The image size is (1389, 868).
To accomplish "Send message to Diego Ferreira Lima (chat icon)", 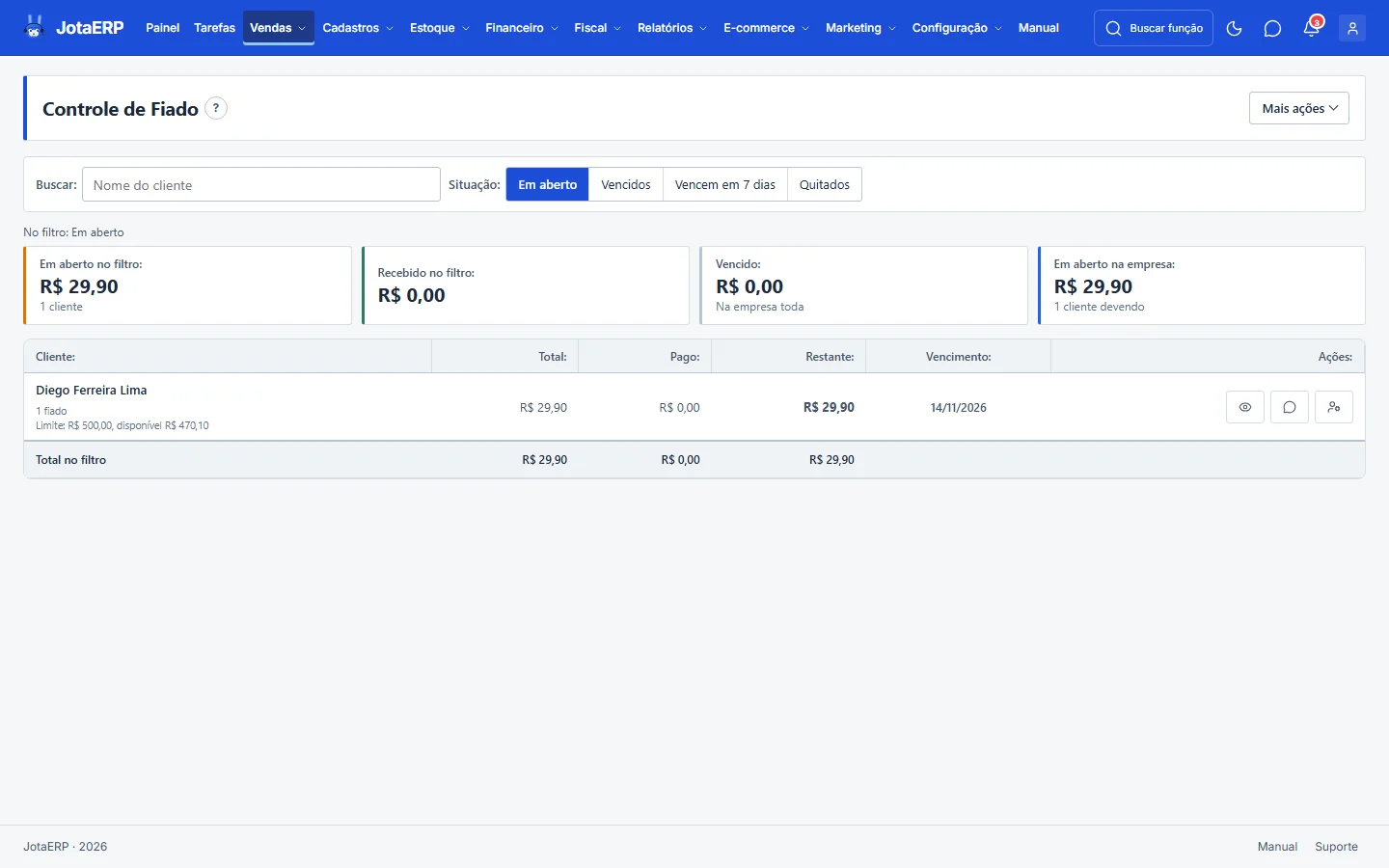I will point(1290,407).
